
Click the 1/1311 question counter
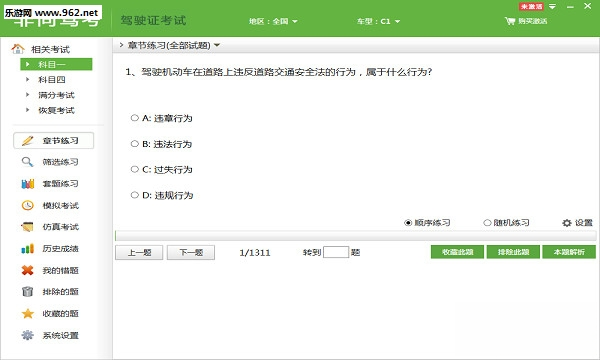tap(255, 252)
